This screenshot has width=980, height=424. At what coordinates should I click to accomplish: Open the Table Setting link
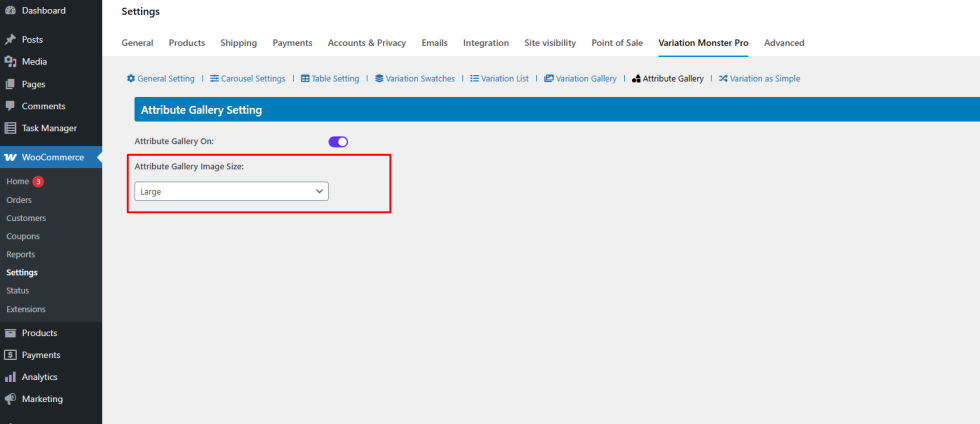click(x=330, y=78)
